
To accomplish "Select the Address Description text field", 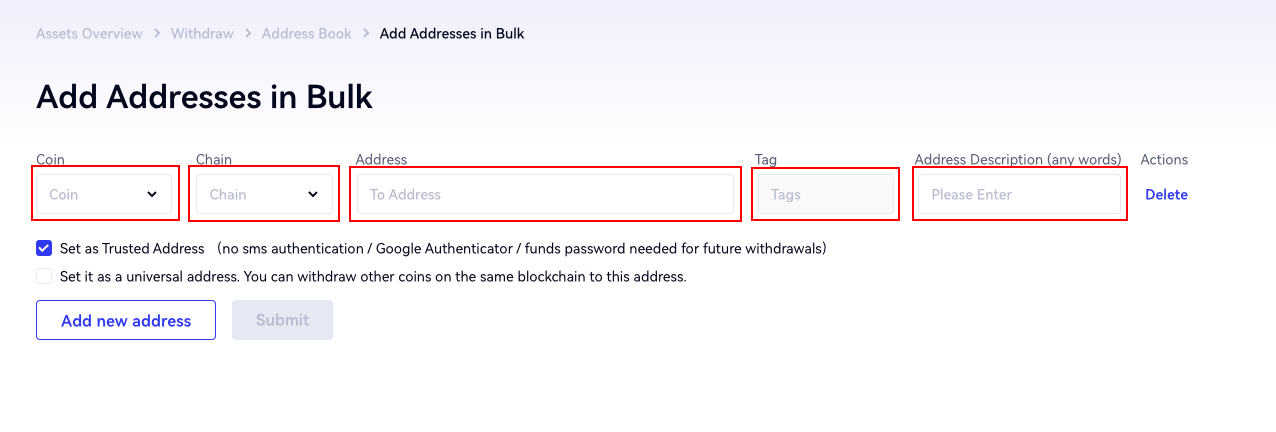I will coord(1019,194).
